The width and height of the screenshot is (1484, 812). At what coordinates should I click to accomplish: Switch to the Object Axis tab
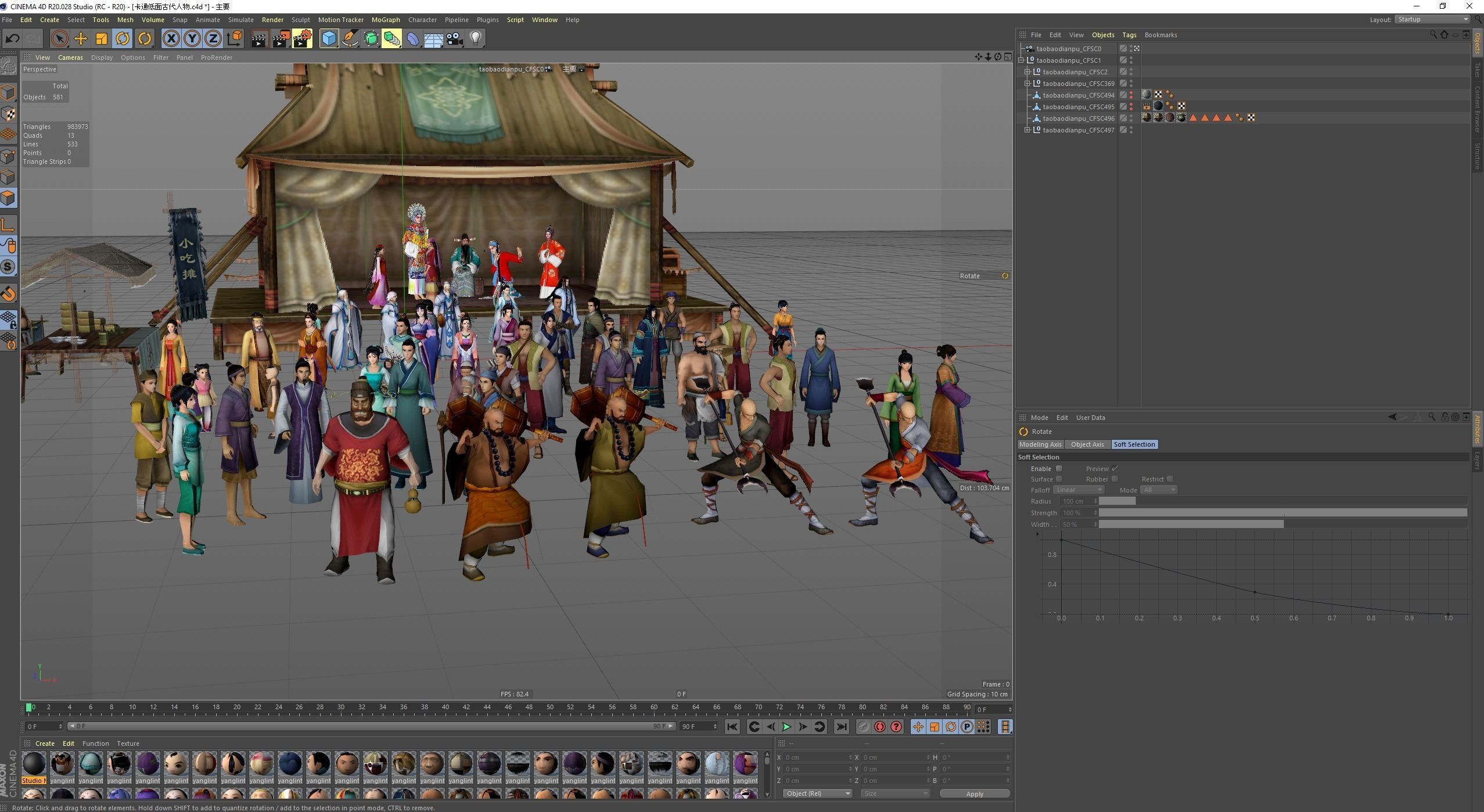point(1087,444)
